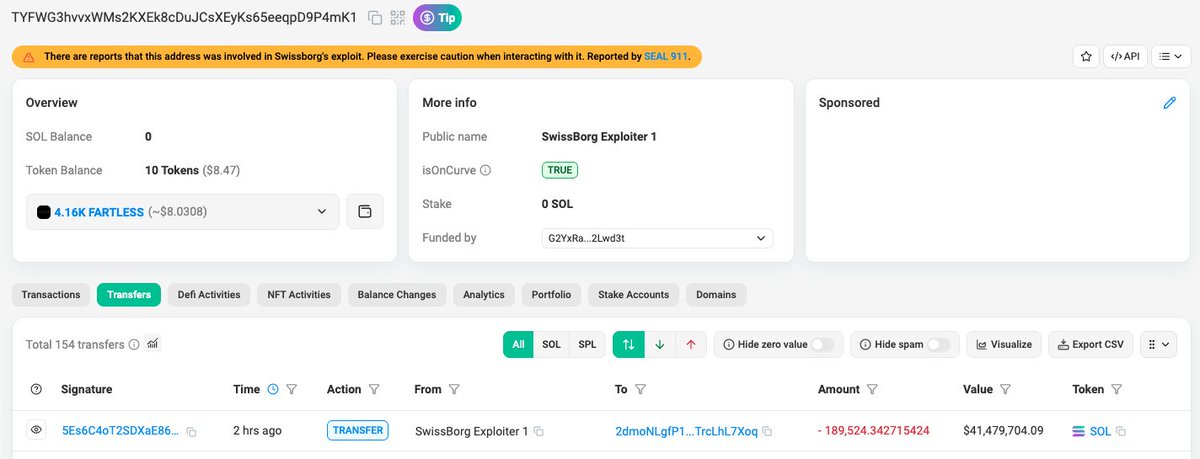Open recipient address 2dmoNLgfP1...TrcLhL7Xoq
The height and width of the screenshot is (459, 1200).
pos(687,431)
